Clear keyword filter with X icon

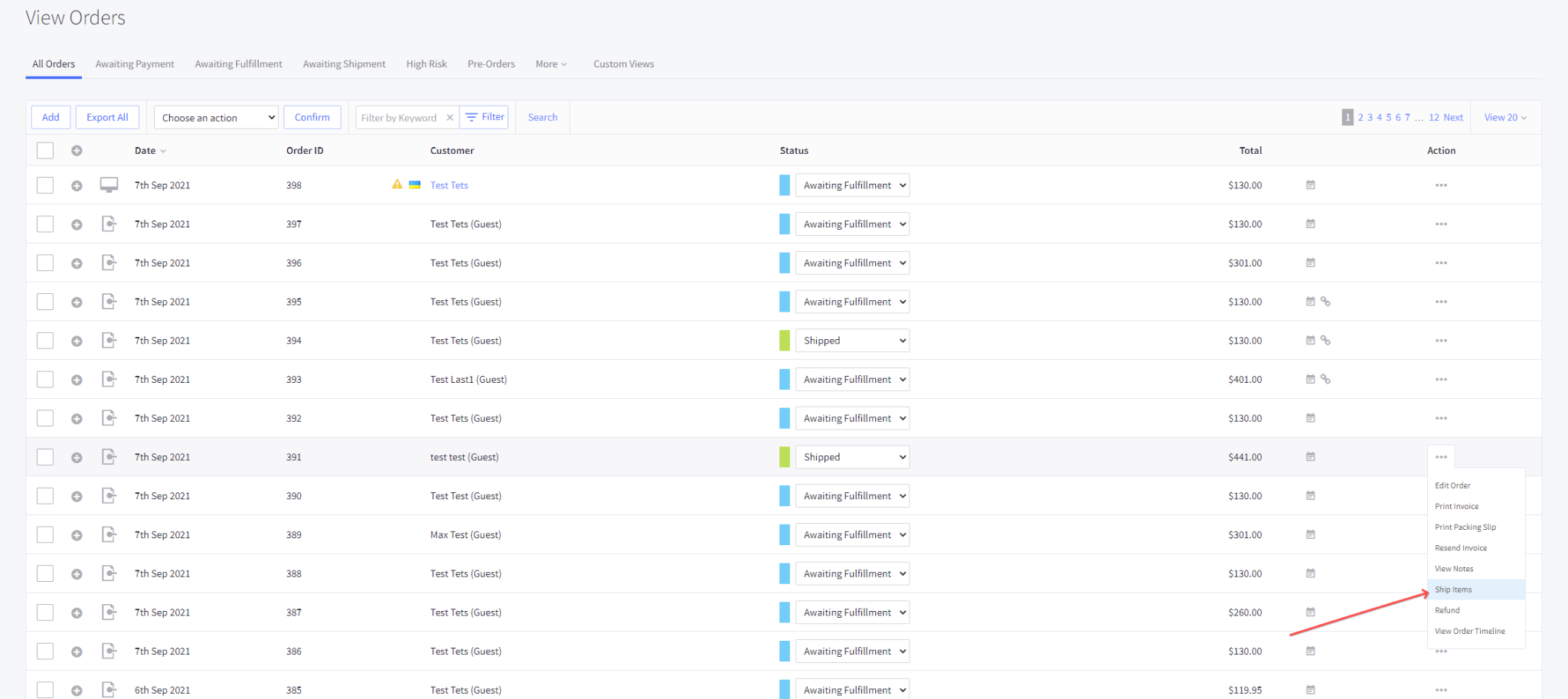pyautogui.click(x=450, y=117)
